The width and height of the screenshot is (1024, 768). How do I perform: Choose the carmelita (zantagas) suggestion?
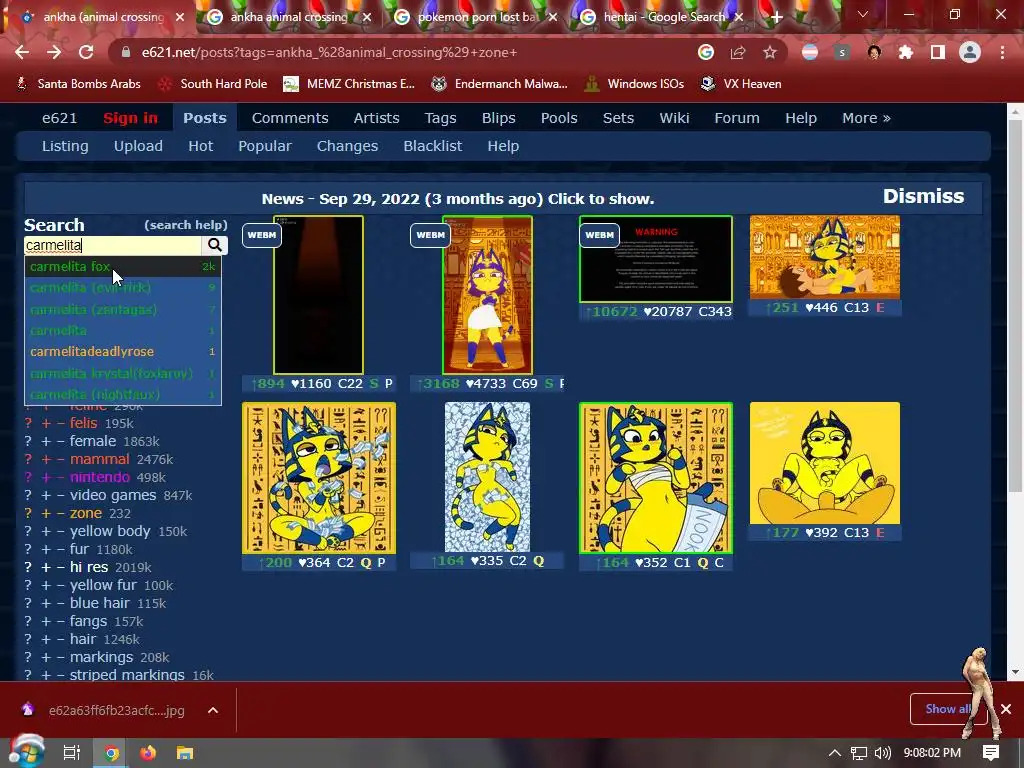point(123,309)
